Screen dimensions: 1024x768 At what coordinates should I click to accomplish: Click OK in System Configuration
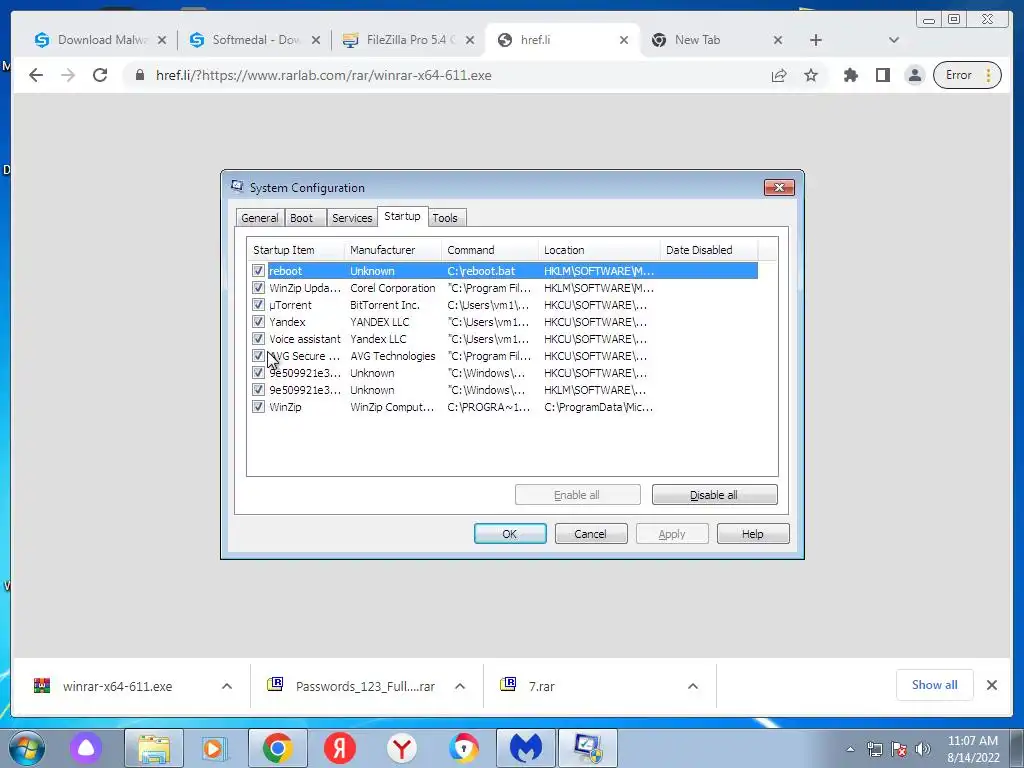(x=510, y=534)
